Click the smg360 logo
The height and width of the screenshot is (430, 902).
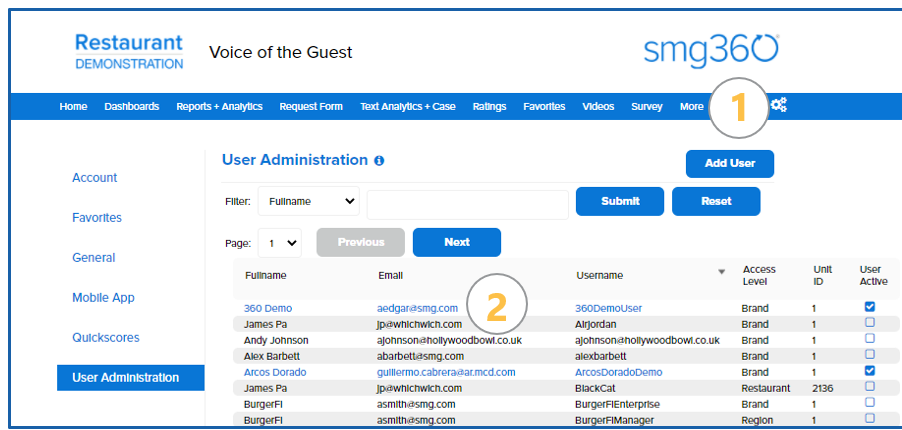click(x=711, y=50)
